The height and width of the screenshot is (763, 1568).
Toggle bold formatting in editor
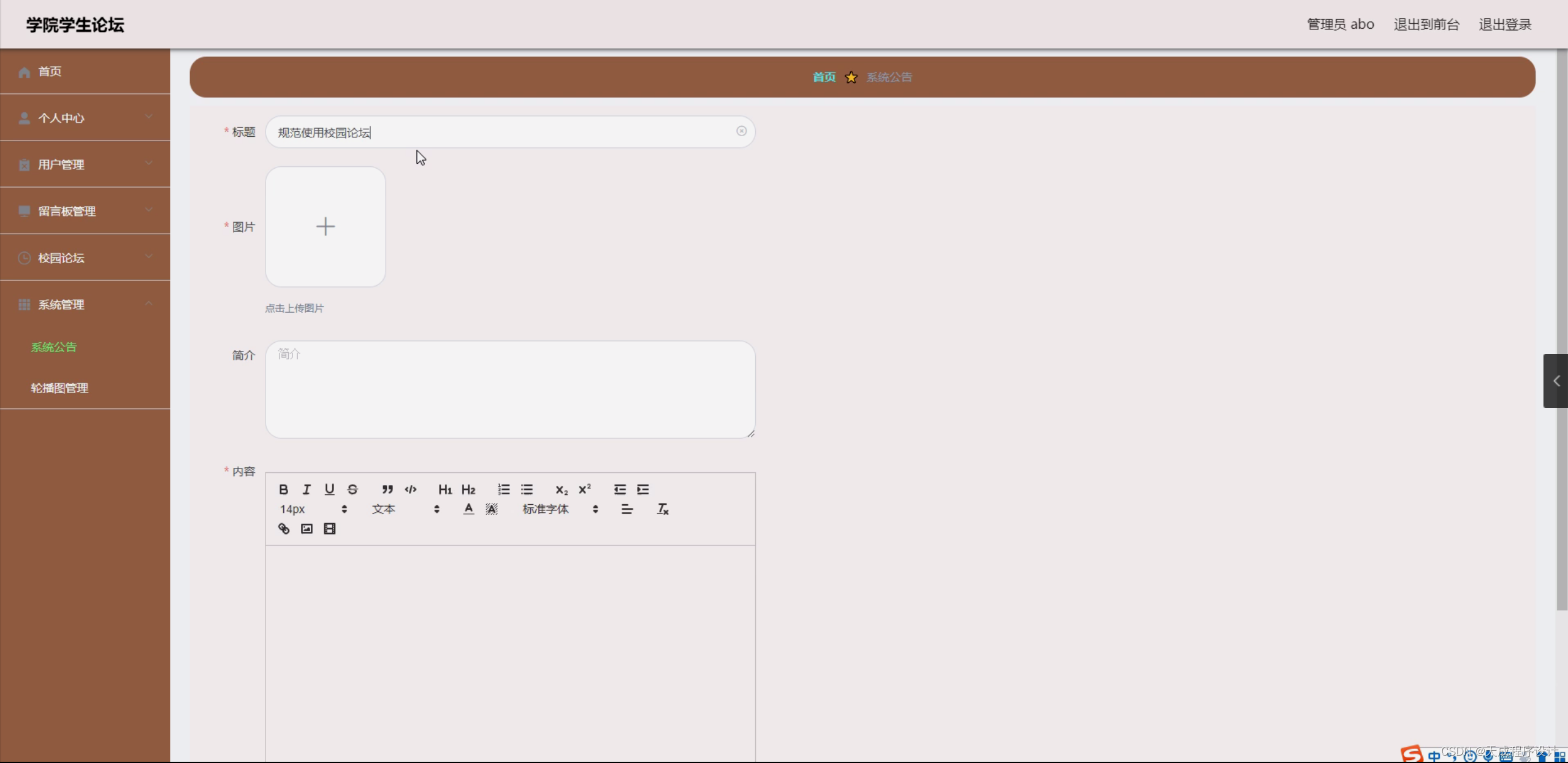pyautogui.click(x=283, y=489)
